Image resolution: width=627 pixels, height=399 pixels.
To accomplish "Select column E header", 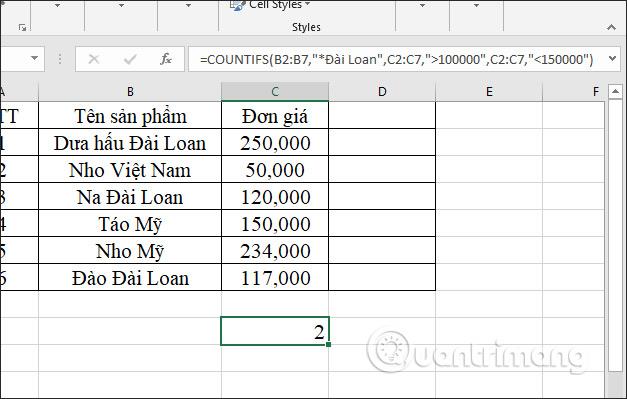I will (489, 92).
